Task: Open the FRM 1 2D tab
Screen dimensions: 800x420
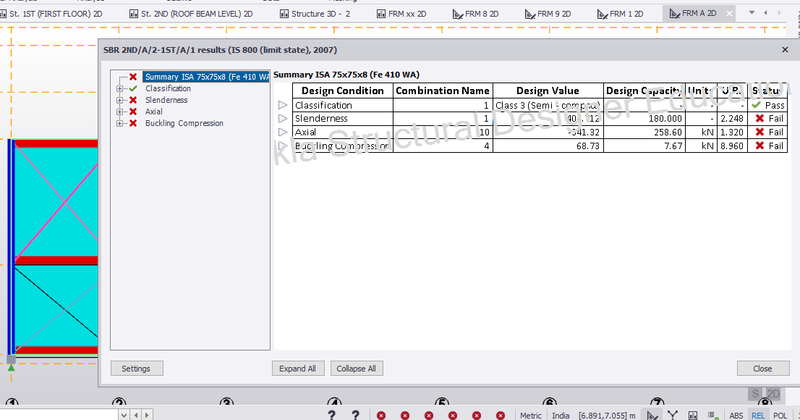Action: [x=620, y=14]
